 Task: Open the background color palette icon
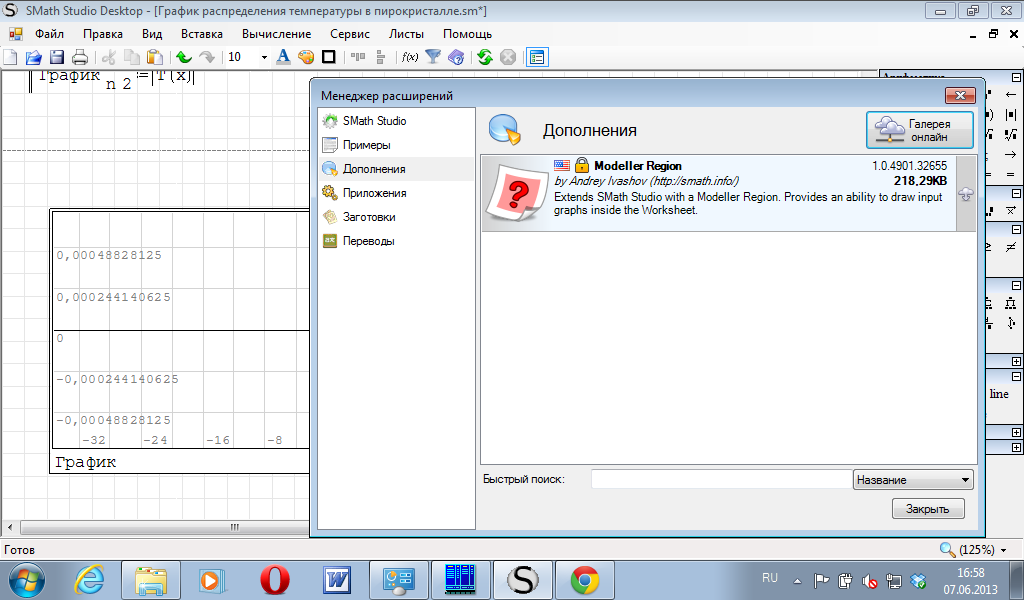click(306, 57)
